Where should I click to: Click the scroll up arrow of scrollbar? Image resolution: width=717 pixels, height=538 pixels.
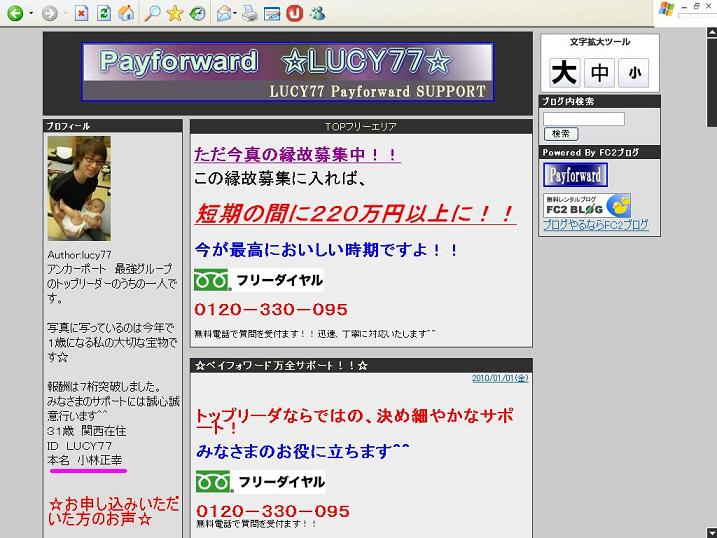tap(712, 32)
